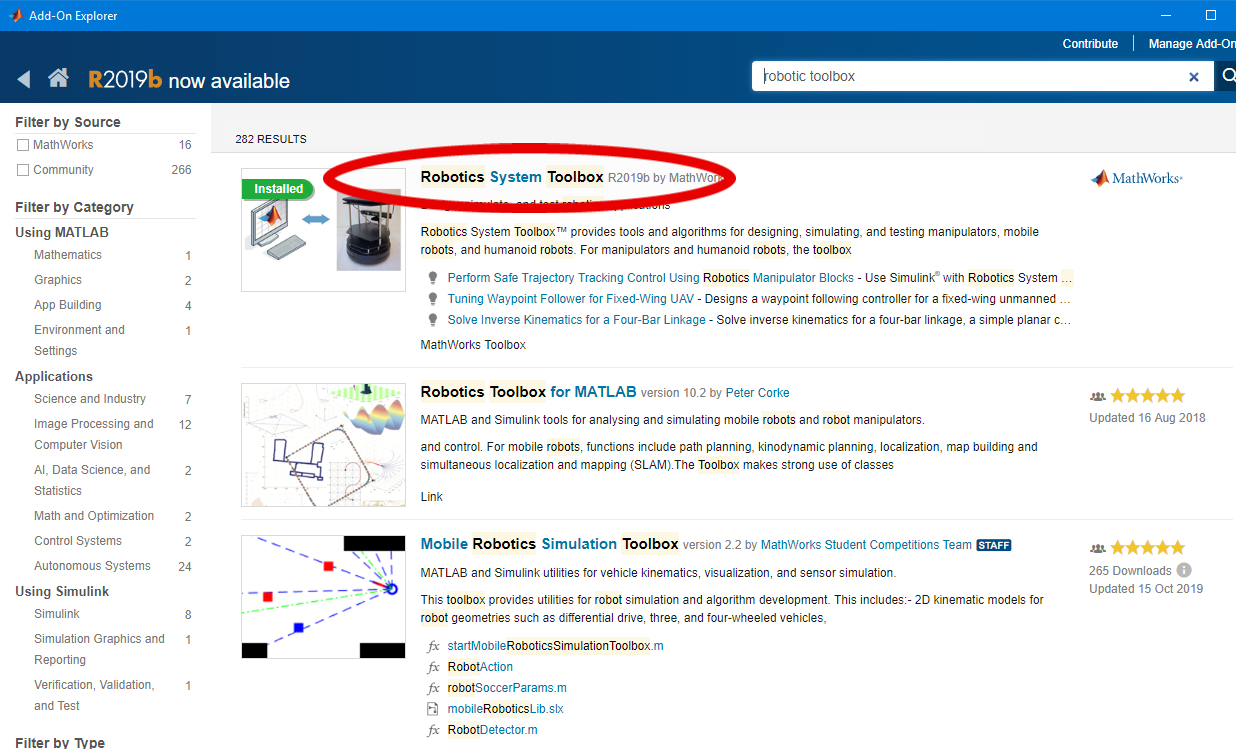Filter by Image Processing and Computer Vision
Image resolution: width=1236 pixels, height=749 pixels.
click(x=94, y=434)
